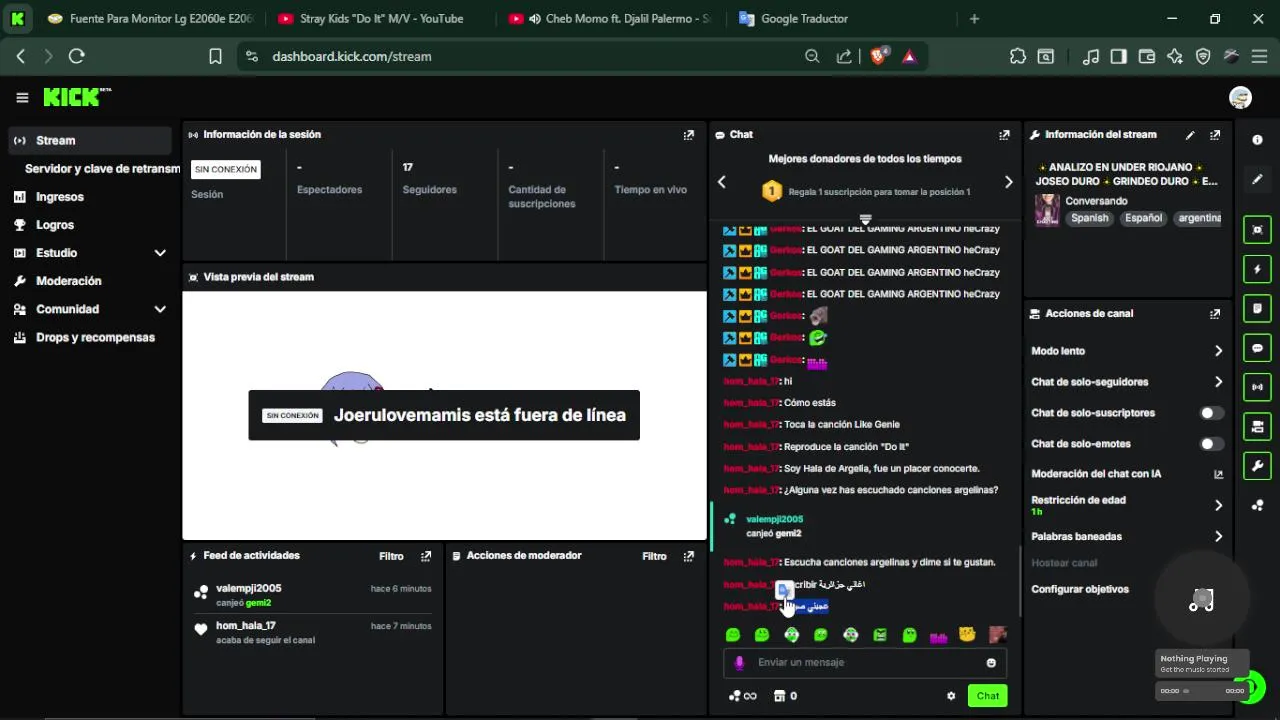This screenshot has width=1280, height=720.
Task: Click Configurar objetivos
Action: [1080, 589]
